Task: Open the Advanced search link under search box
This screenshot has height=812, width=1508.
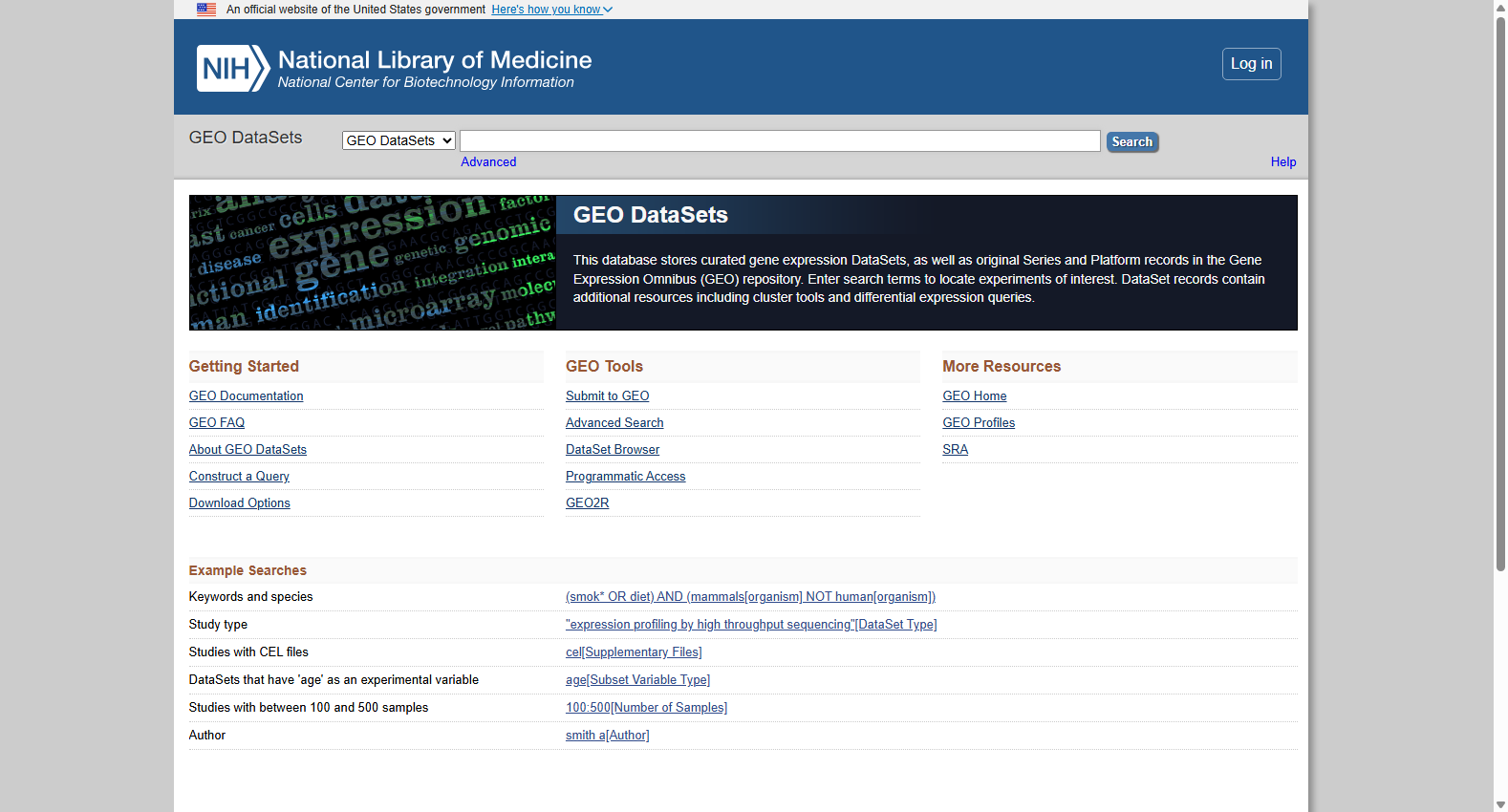Action: click(488, 162)
